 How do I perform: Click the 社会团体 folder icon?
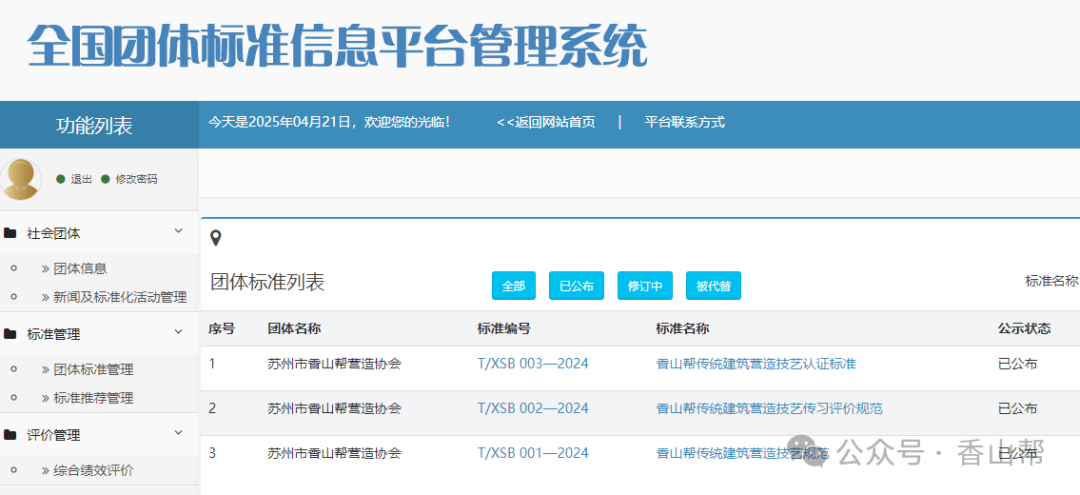point(10,233)
